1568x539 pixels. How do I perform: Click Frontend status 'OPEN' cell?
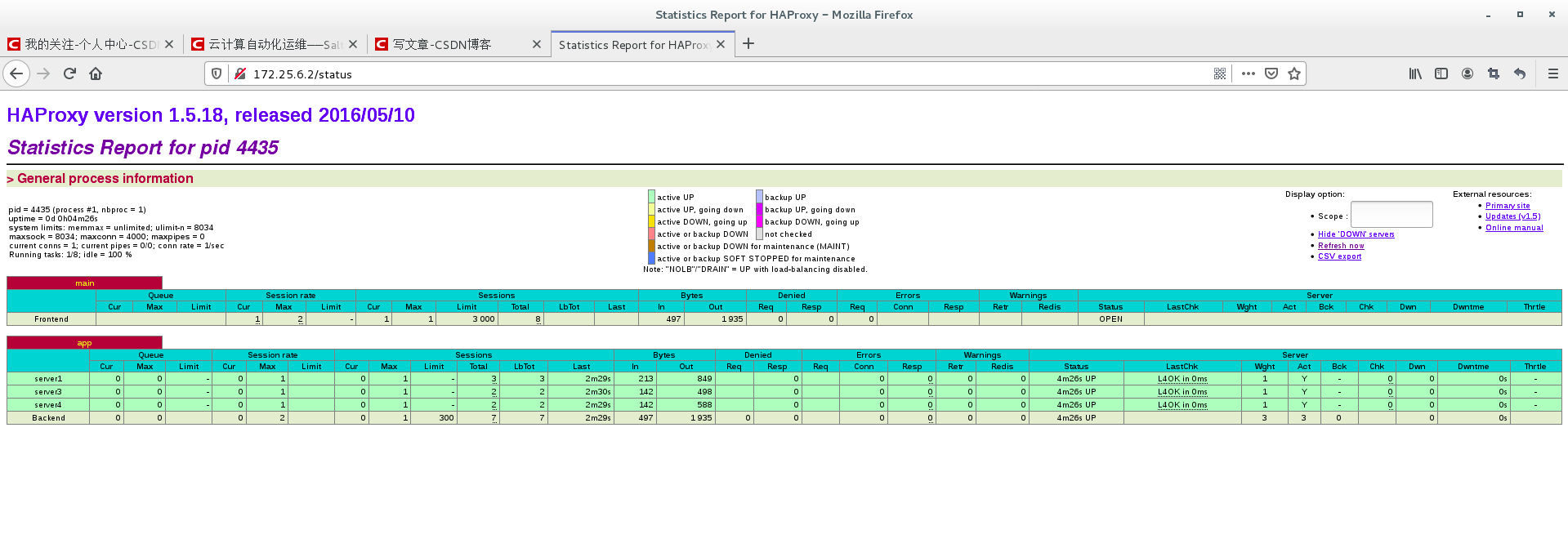pos(1110,319)
